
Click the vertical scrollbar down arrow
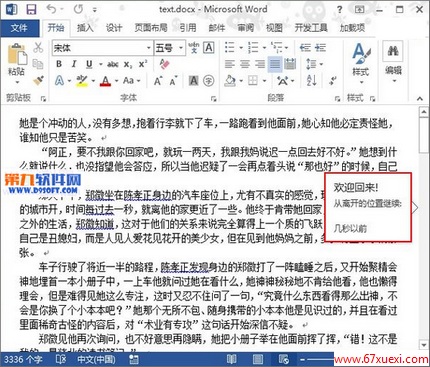[424, 345]
